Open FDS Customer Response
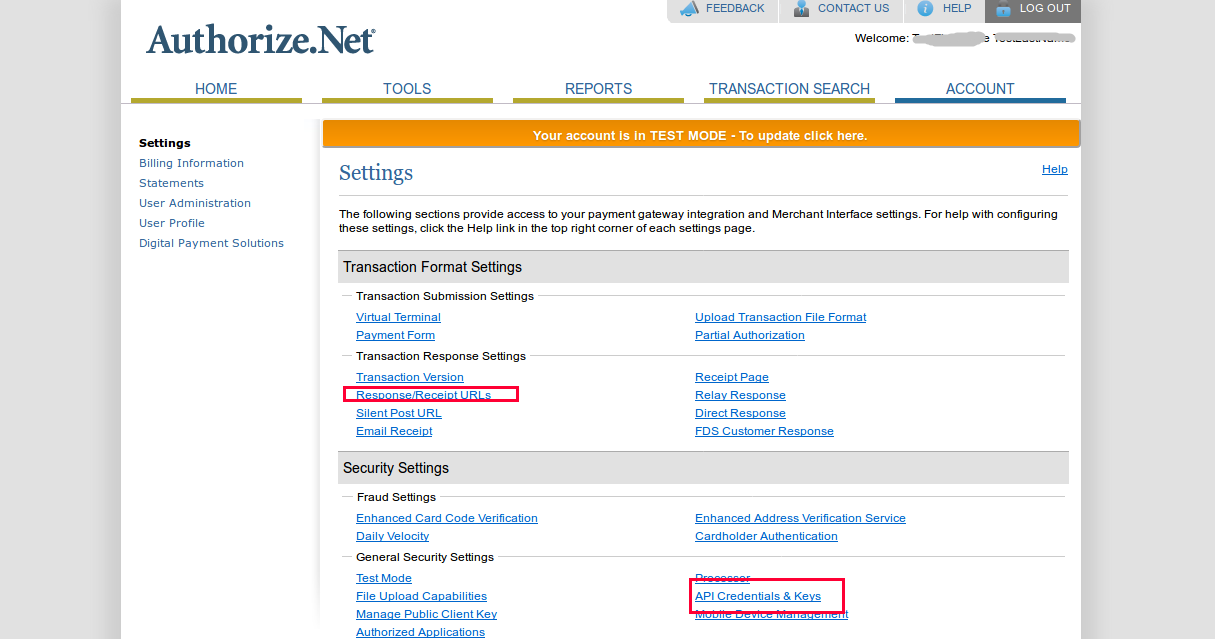The image size is (1215, 639). (x=764, y=431)
